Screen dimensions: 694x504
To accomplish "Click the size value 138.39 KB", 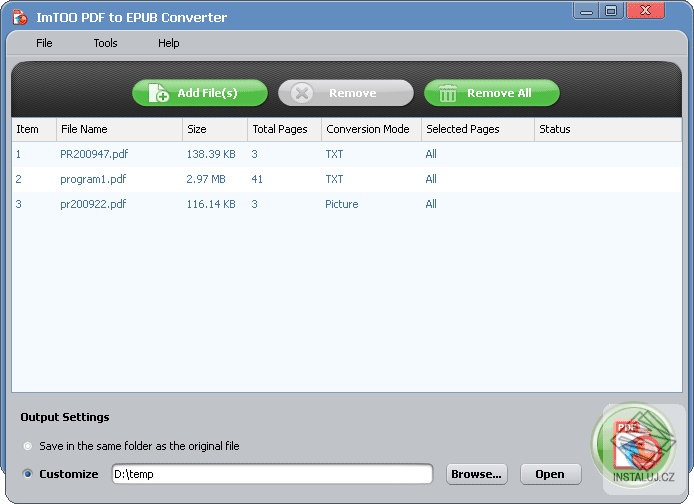I will 211,154.
